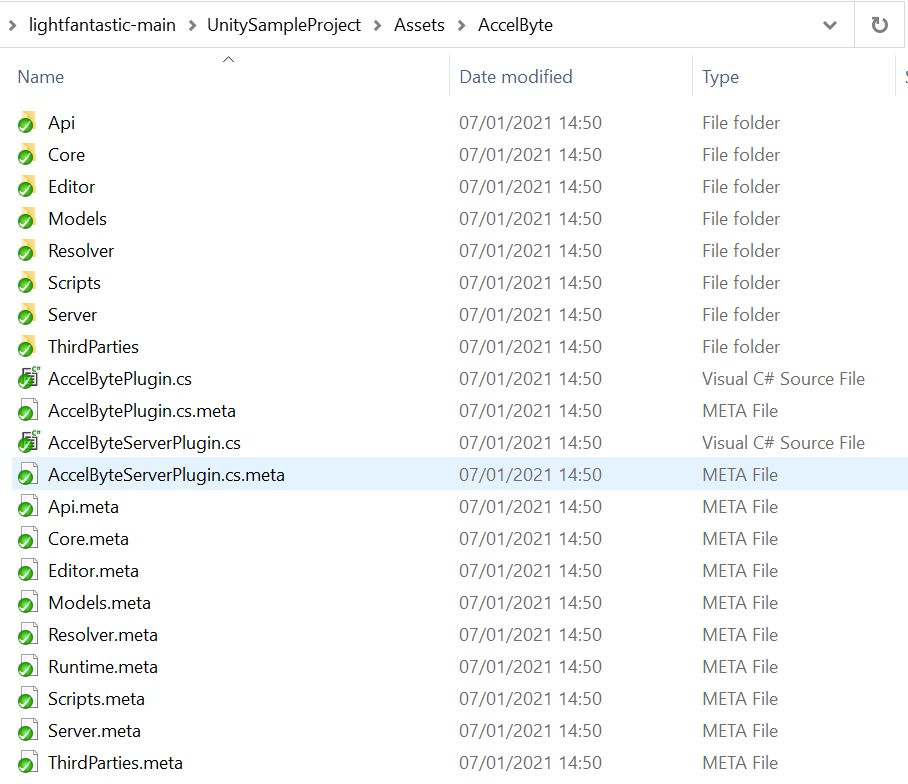908x784 pixels.
Task: Click the AccelByte breadcrumb segment
Action: click(515, 25)
